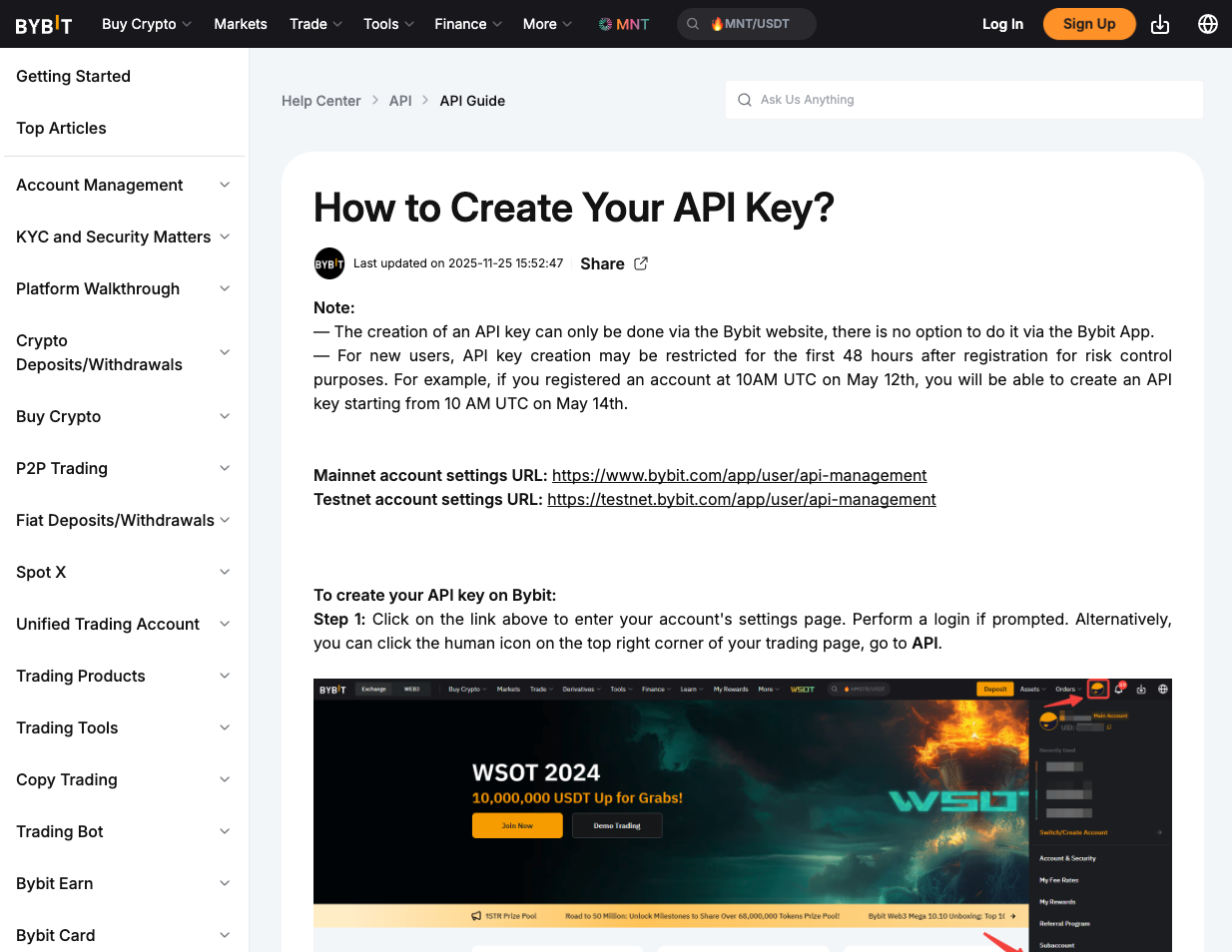This screenshot has height=952, width=1232.
Task: Click the download app icon
Action: [x=1160, y=24]
